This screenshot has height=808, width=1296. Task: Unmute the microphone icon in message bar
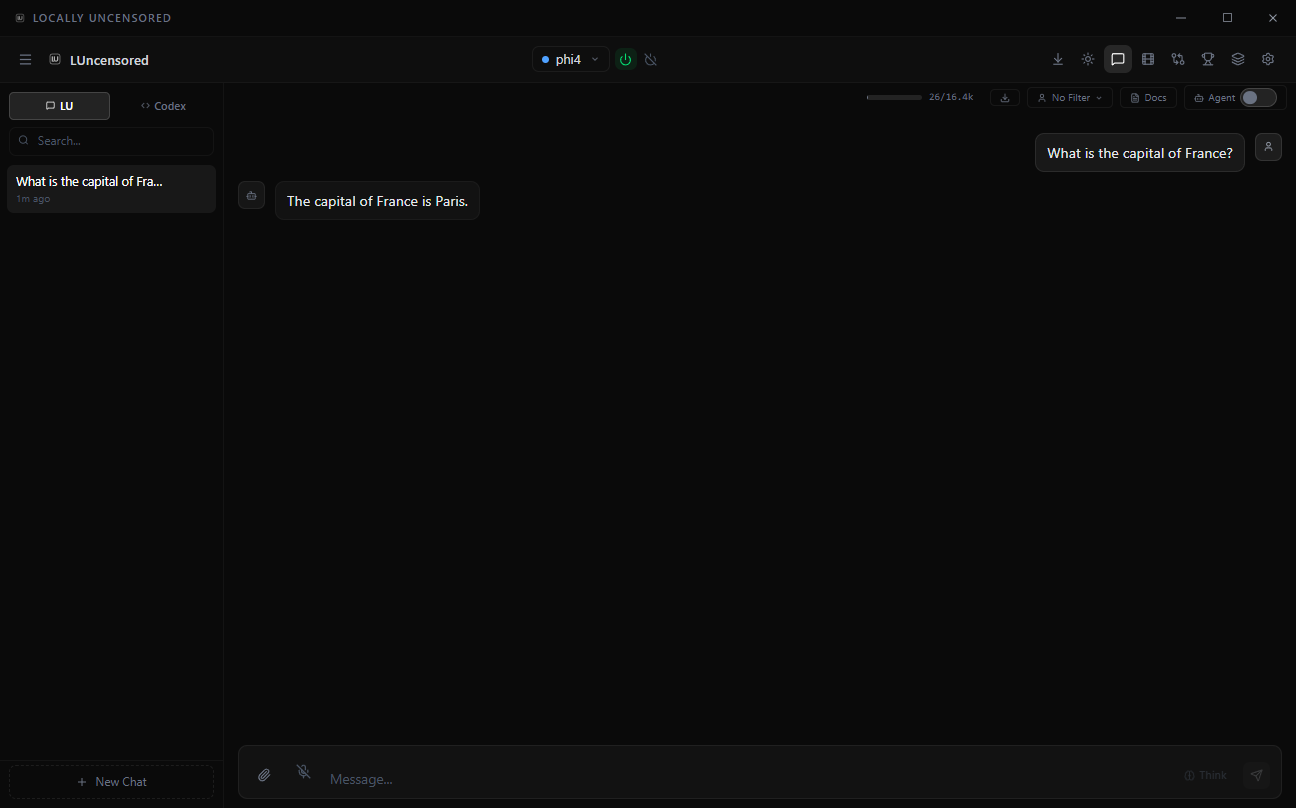(x=303, y=772)
